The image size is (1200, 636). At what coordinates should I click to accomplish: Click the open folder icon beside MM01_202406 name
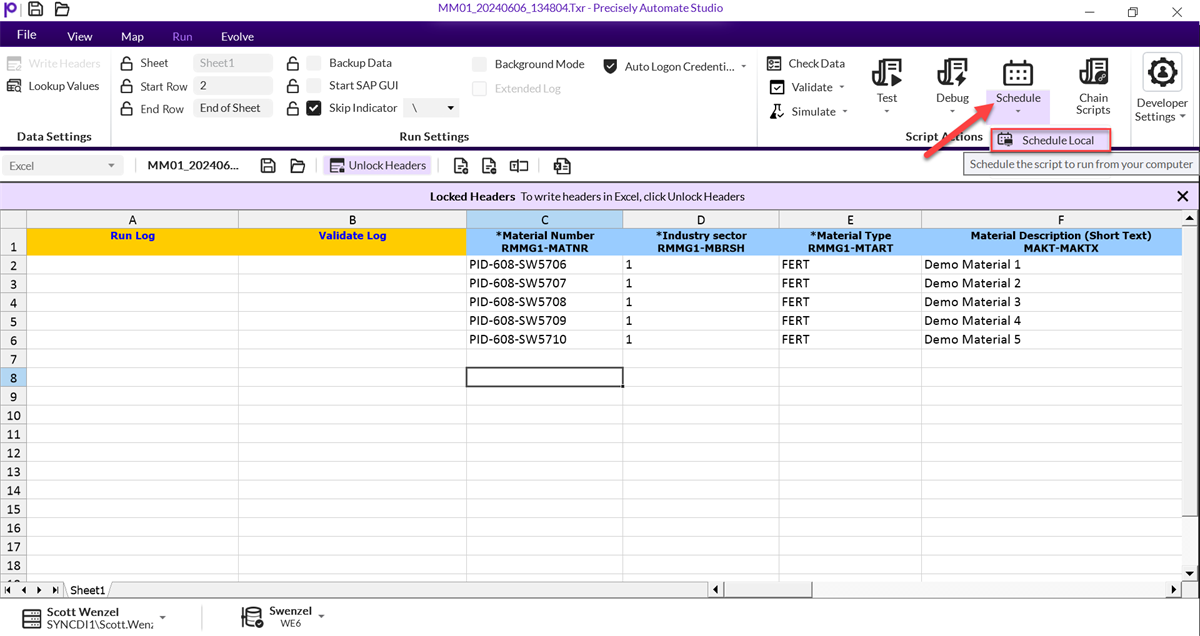(x=297, y=166)
